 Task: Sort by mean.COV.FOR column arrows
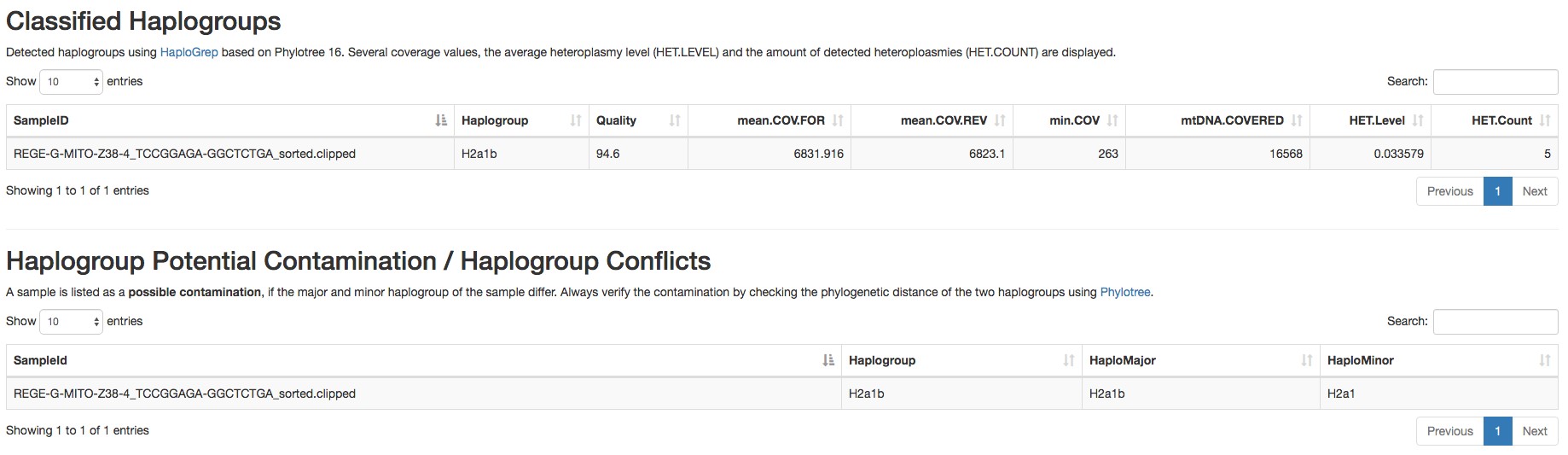click(x=838, y=120)
